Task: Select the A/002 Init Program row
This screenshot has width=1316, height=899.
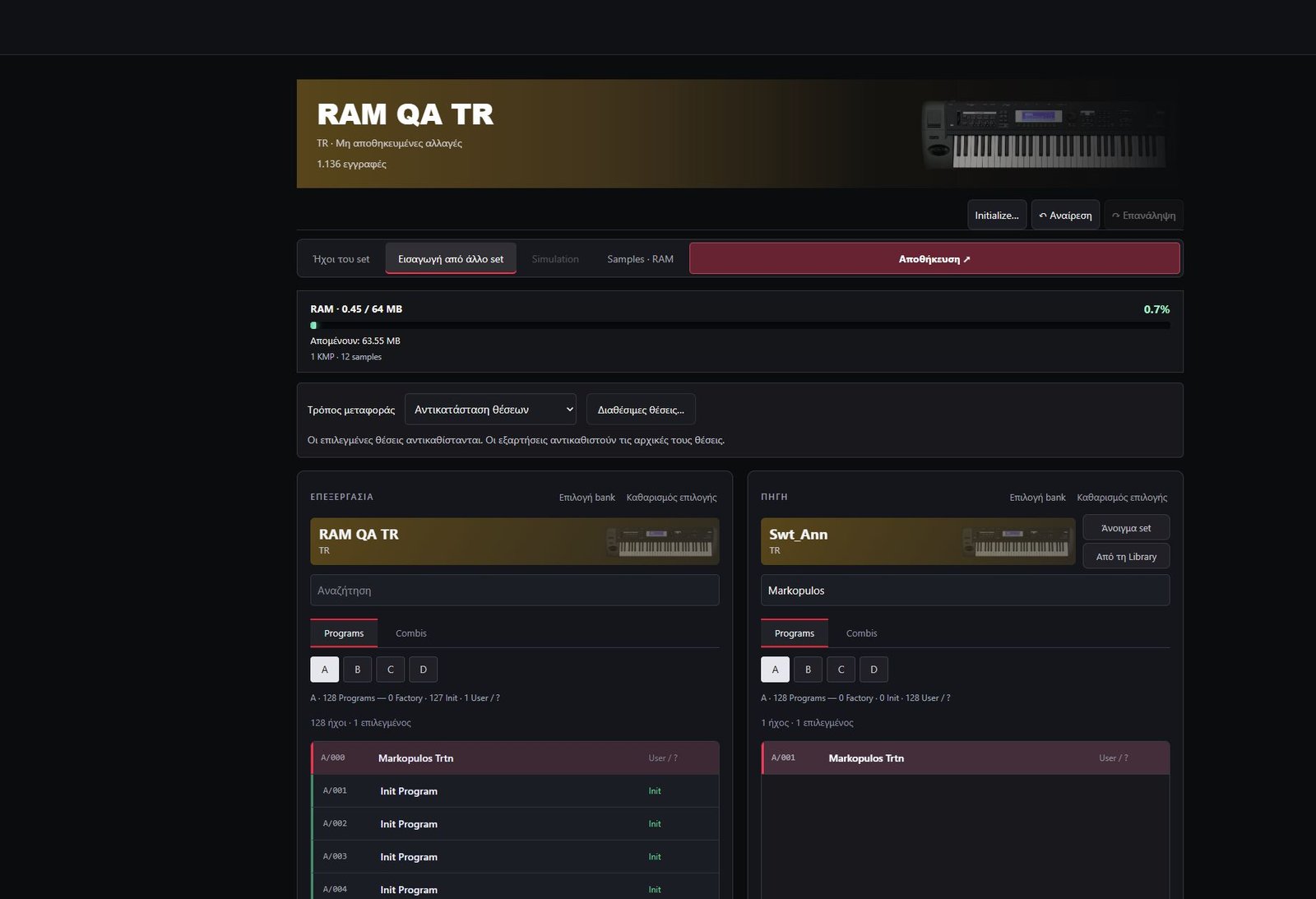Action: click(515, 824)
